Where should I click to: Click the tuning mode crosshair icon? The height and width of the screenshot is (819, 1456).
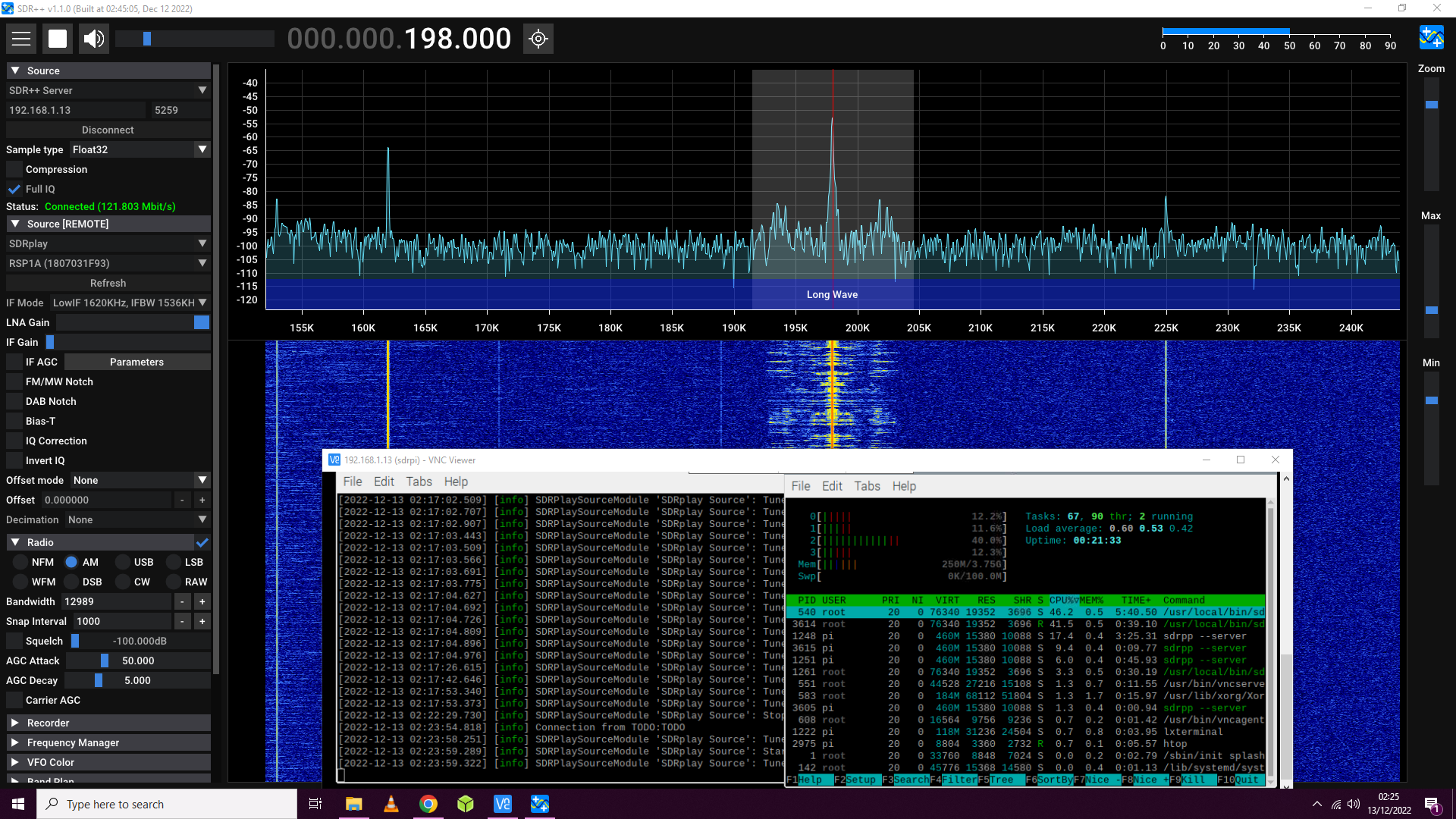coord(538,39)
